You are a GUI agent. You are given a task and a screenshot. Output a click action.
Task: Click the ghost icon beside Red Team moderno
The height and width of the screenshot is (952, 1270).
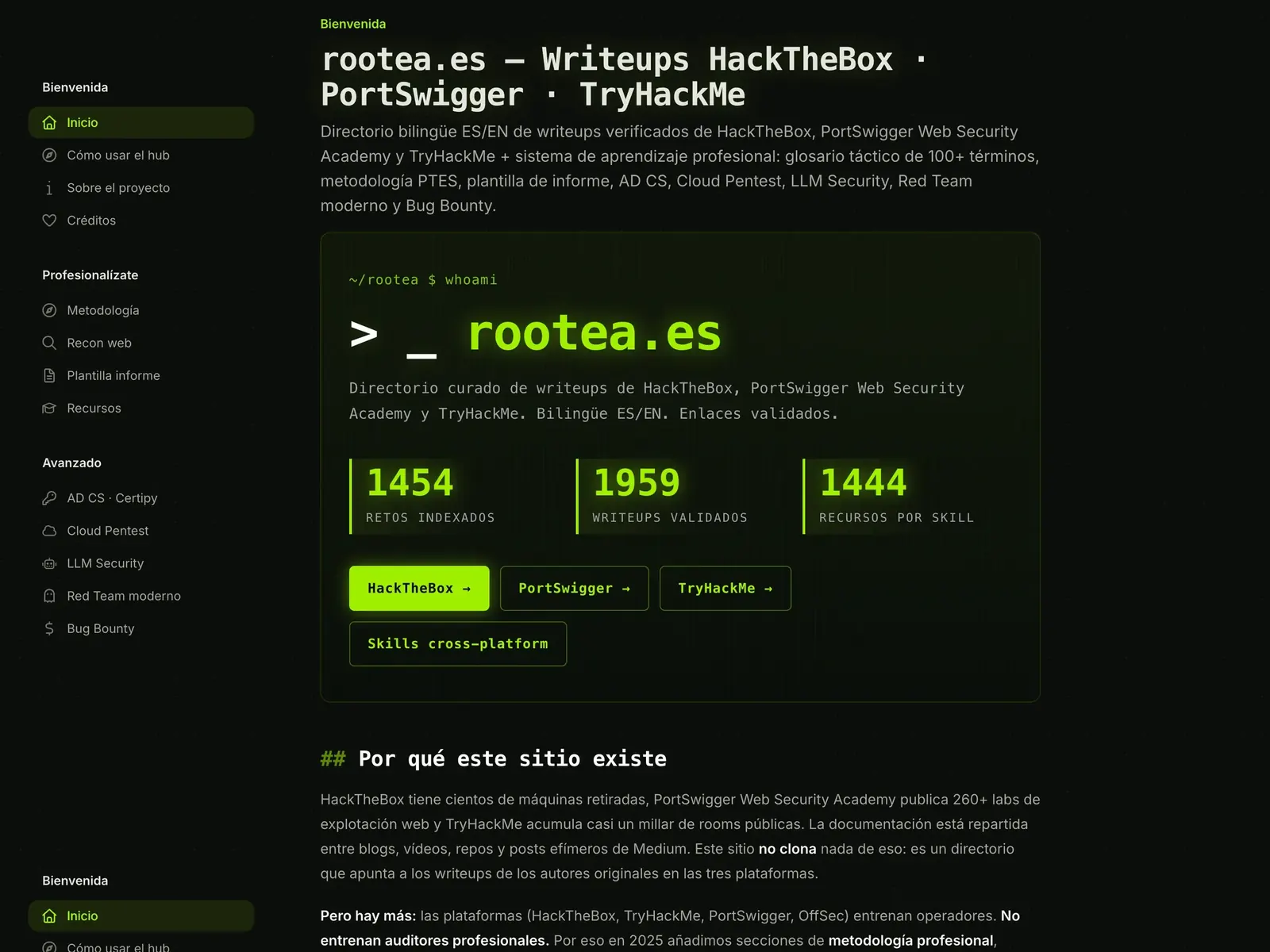(x=49, y=596)
